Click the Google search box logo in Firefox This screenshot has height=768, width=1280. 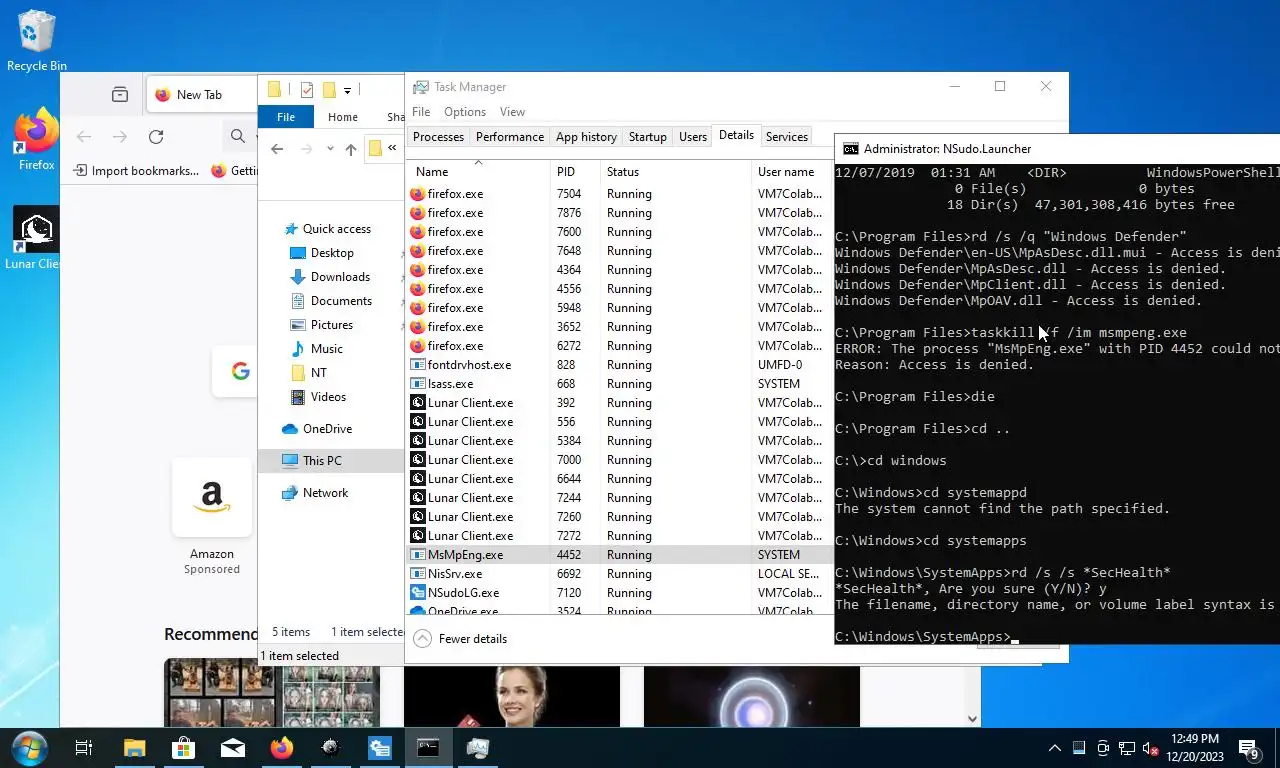(x=240, y=372)
